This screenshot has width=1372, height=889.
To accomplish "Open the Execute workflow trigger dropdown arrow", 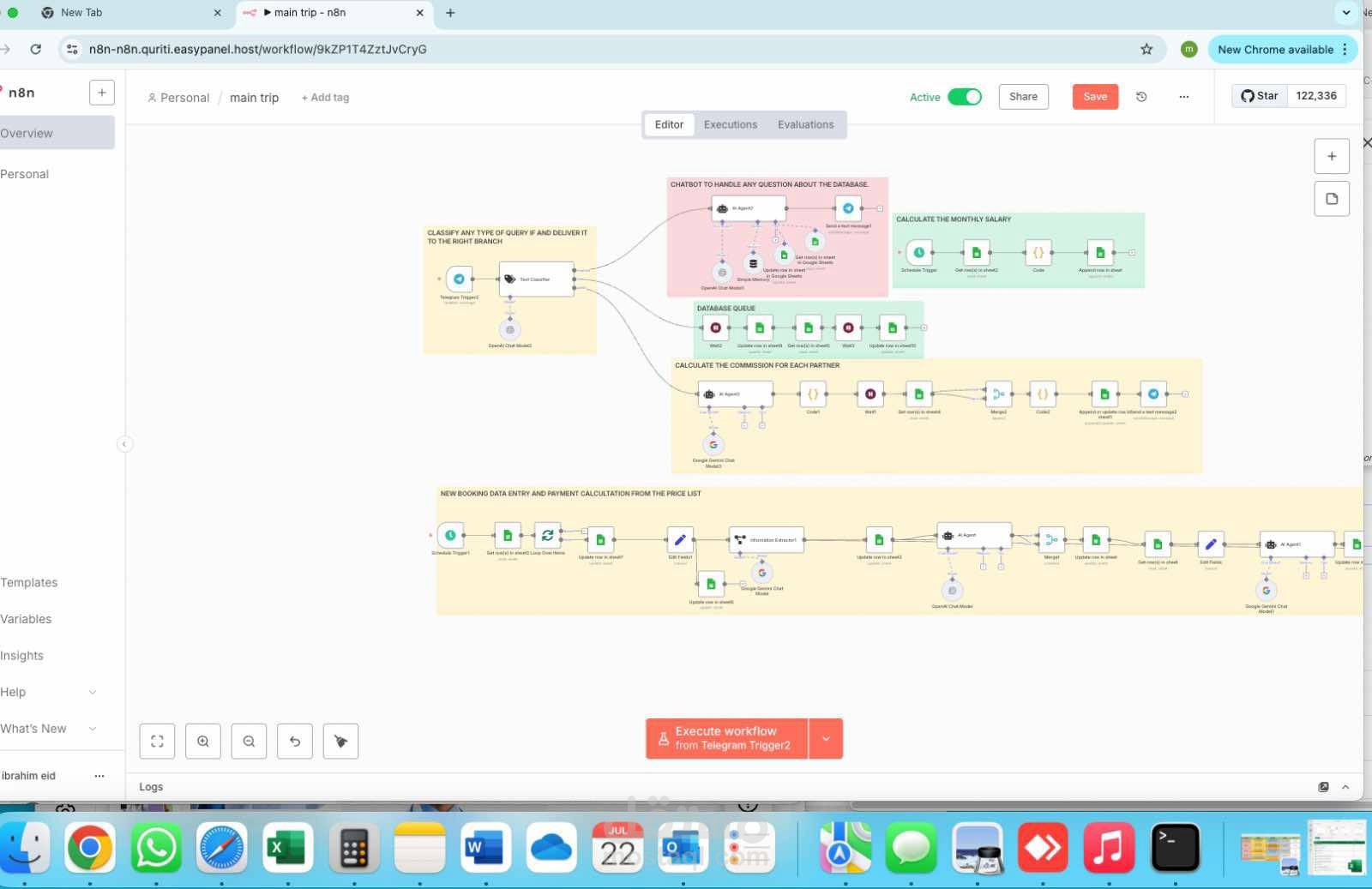I will (826, 739).
